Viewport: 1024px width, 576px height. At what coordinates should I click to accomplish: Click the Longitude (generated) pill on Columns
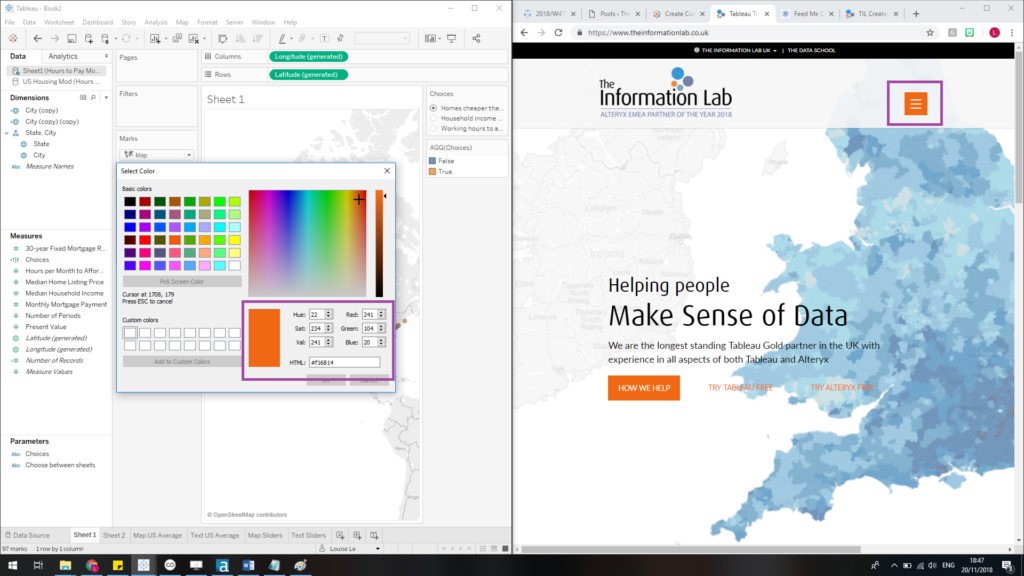pyautogui.click(x=308, y=57)
